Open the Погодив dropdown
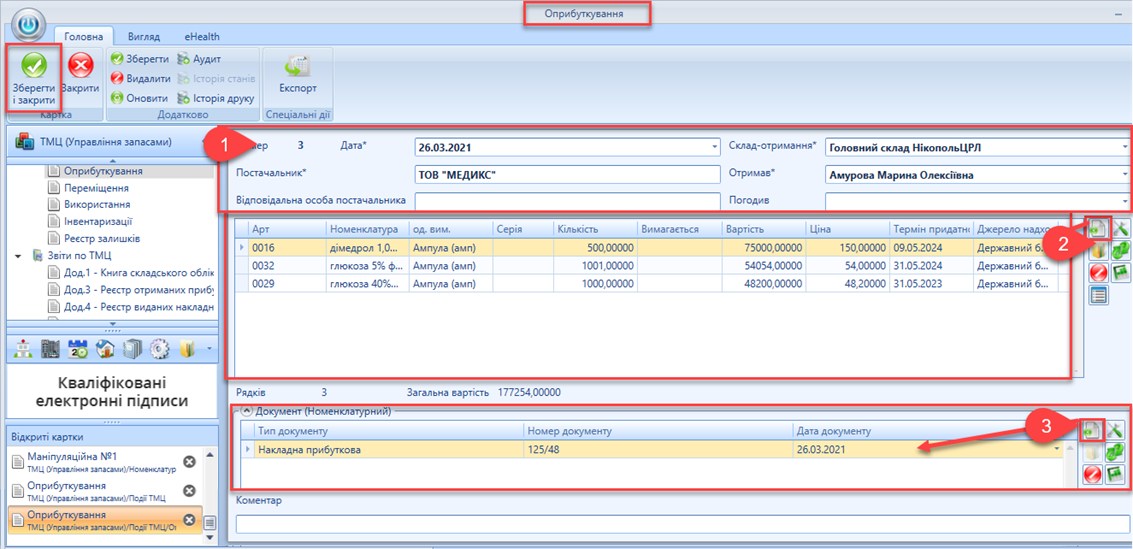Image resolution: width=1133 pixels, height=549 pixels. coord(1126,200)
